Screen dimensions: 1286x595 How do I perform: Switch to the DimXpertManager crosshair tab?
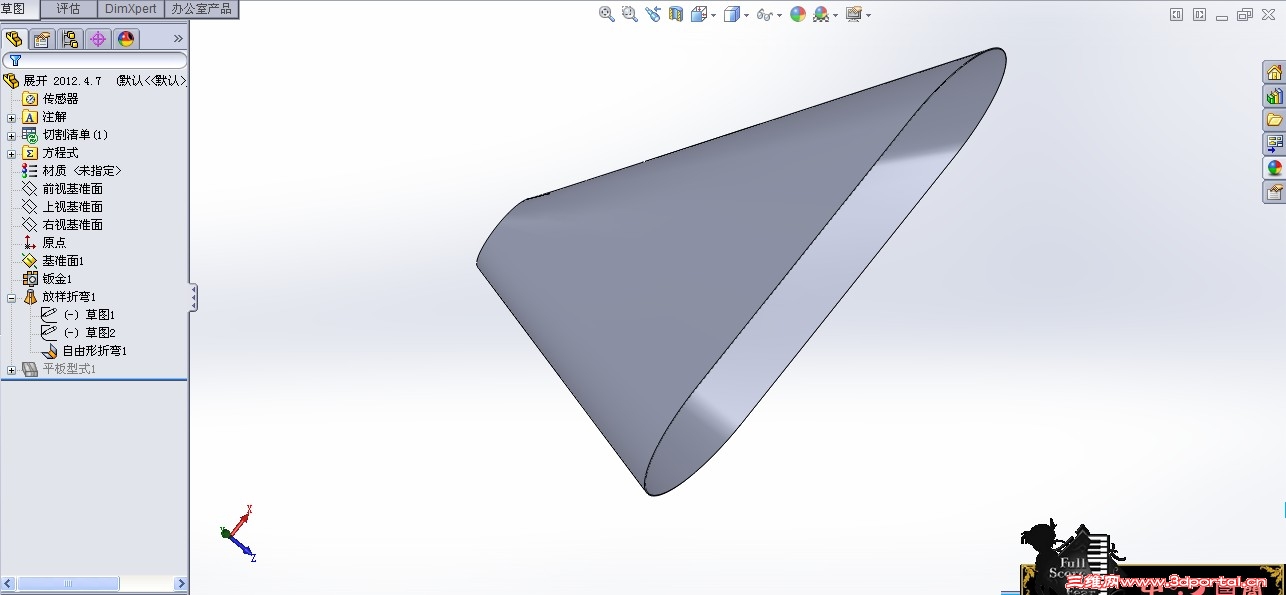coord(97,39)
